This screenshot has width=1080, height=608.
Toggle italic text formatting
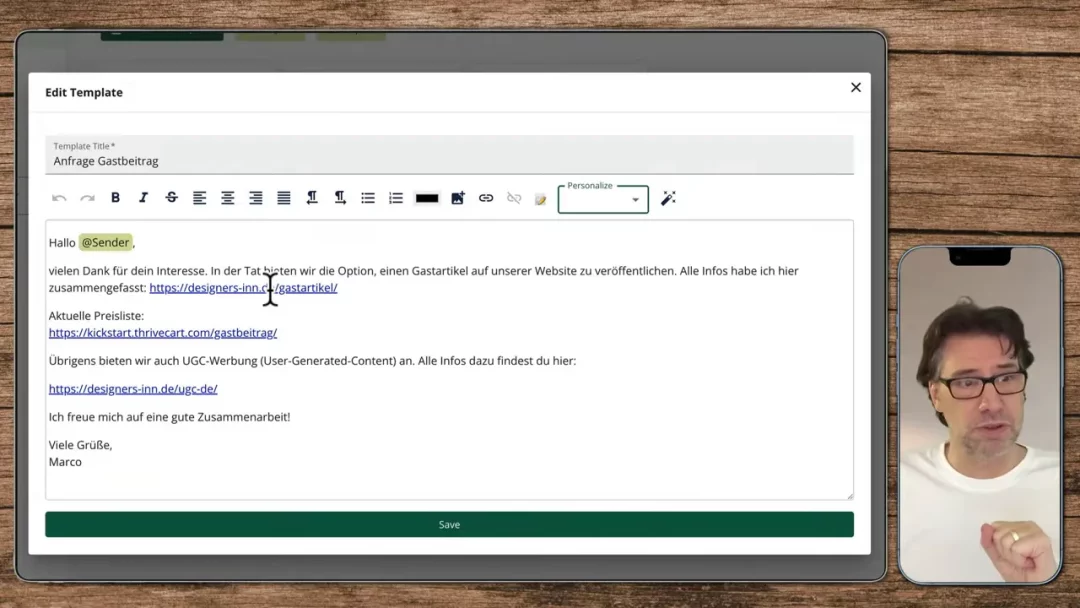point(143,198)
